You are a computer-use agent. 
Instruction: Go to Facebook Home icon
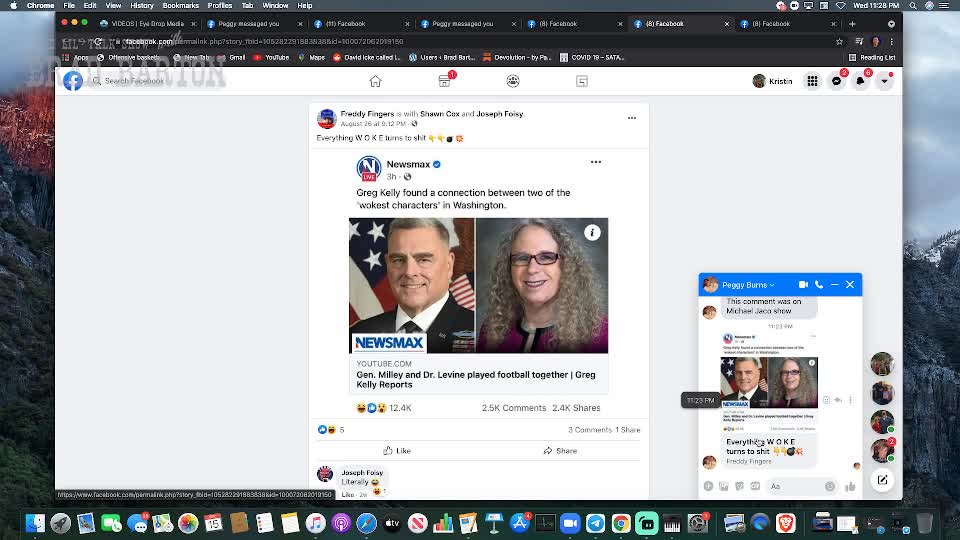pyautogui.click(x=375, y=81)
